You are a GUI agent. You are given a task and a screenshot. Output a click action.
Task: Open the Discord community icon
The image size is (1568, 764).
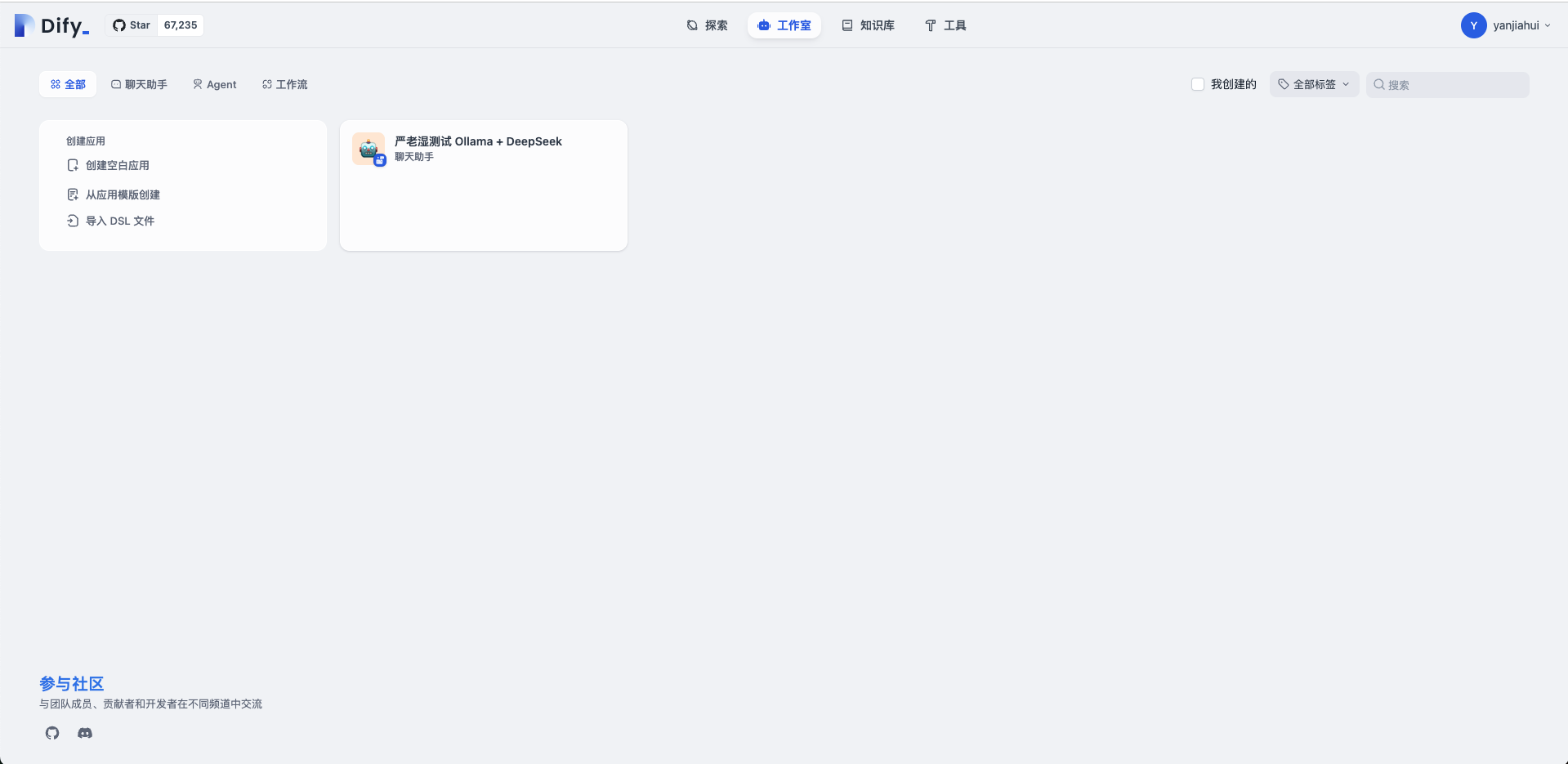85,733
